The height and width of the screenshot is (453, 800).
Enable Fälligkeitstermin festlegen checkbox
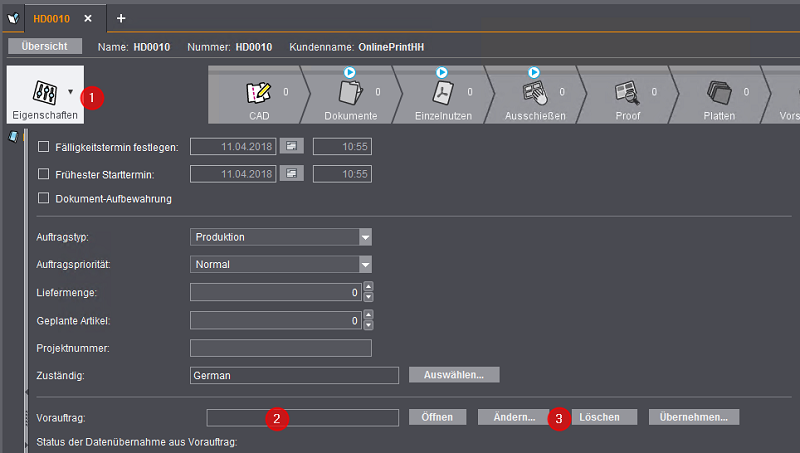click(x=43, y=147)
